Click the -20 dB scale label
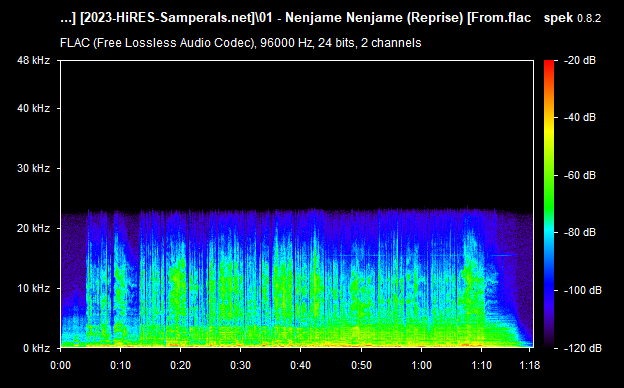Screen dimensions: 624x388 [x=580, y=60]
